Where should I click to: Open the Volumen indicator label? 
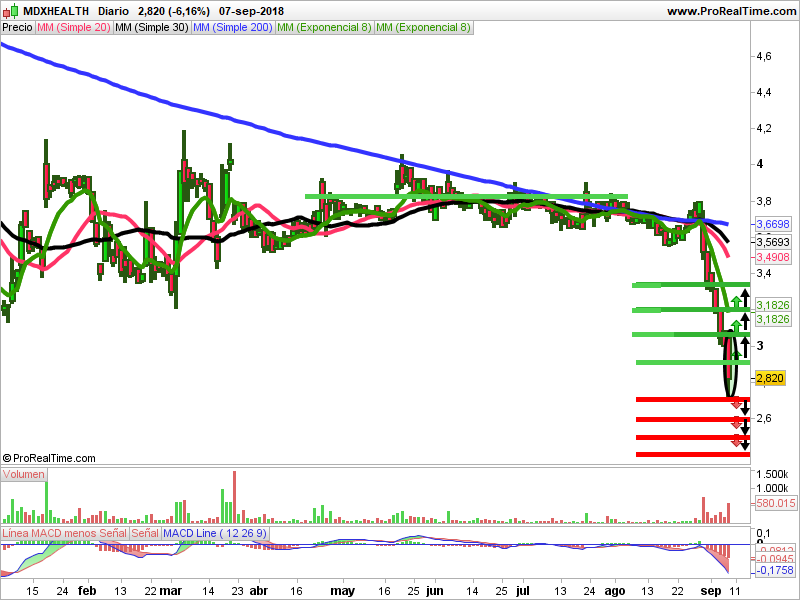click(23, 474)
